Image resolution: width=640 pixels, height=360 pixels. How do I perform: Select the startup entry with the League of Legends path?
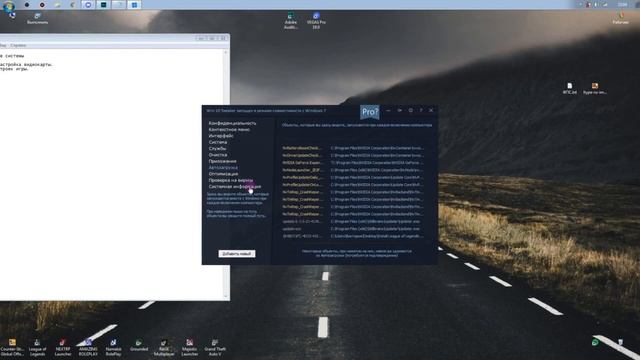353,236
